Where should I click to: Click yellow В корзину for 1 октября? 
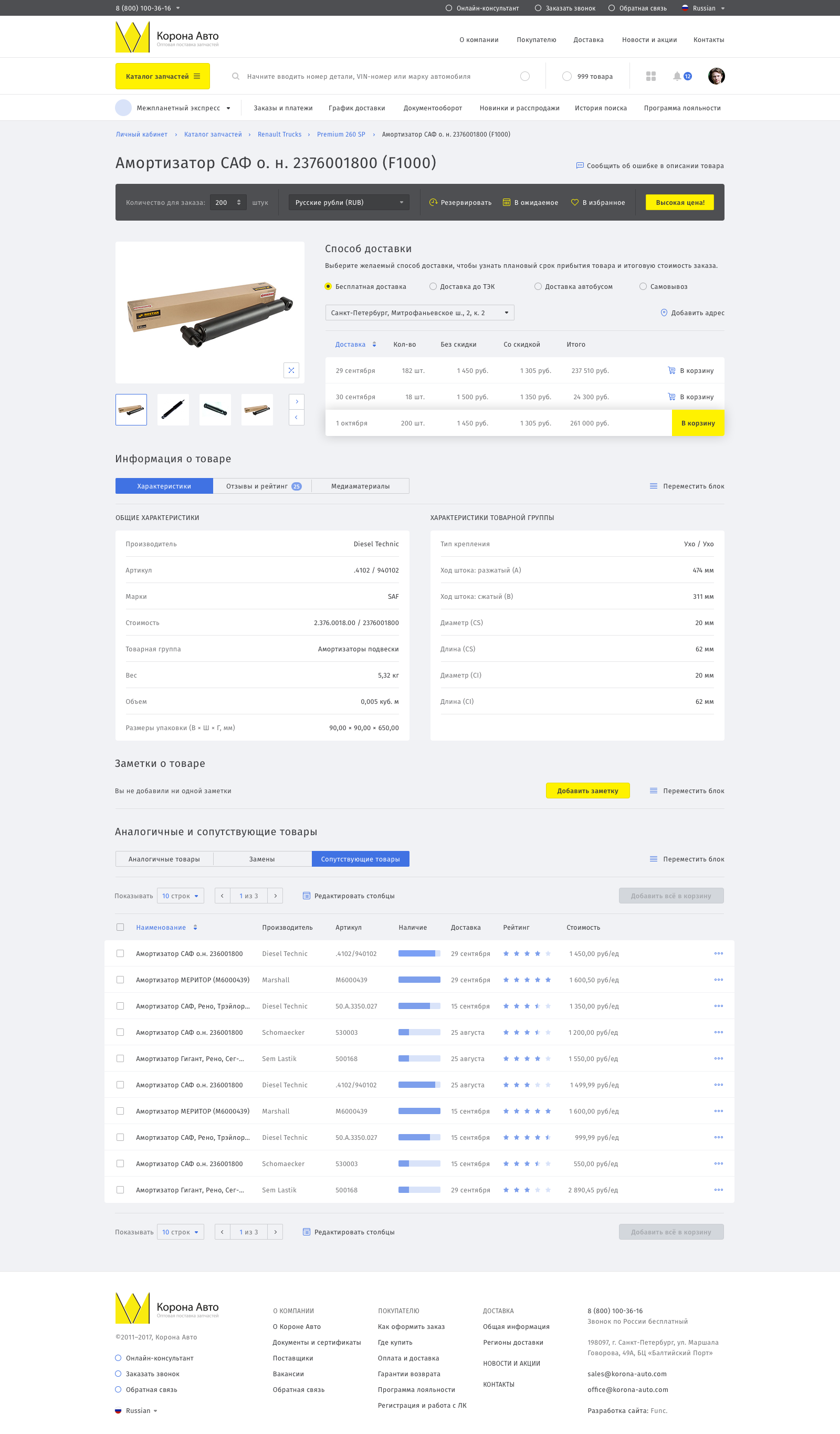click(x=698, y=423)
